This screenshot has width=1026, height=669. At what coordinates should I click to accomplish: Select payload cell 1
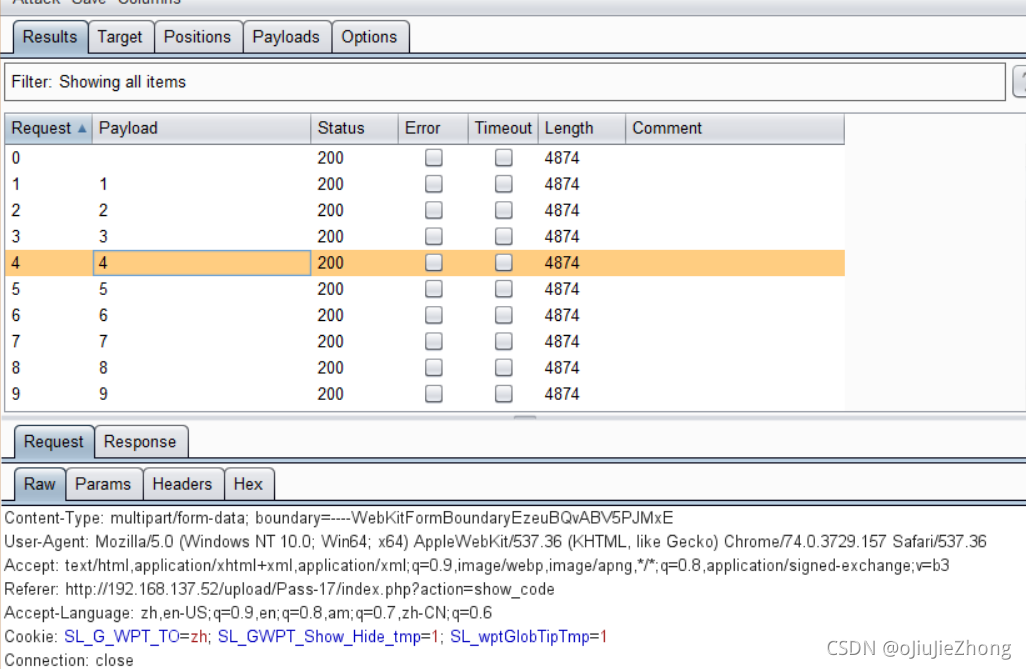202,184
